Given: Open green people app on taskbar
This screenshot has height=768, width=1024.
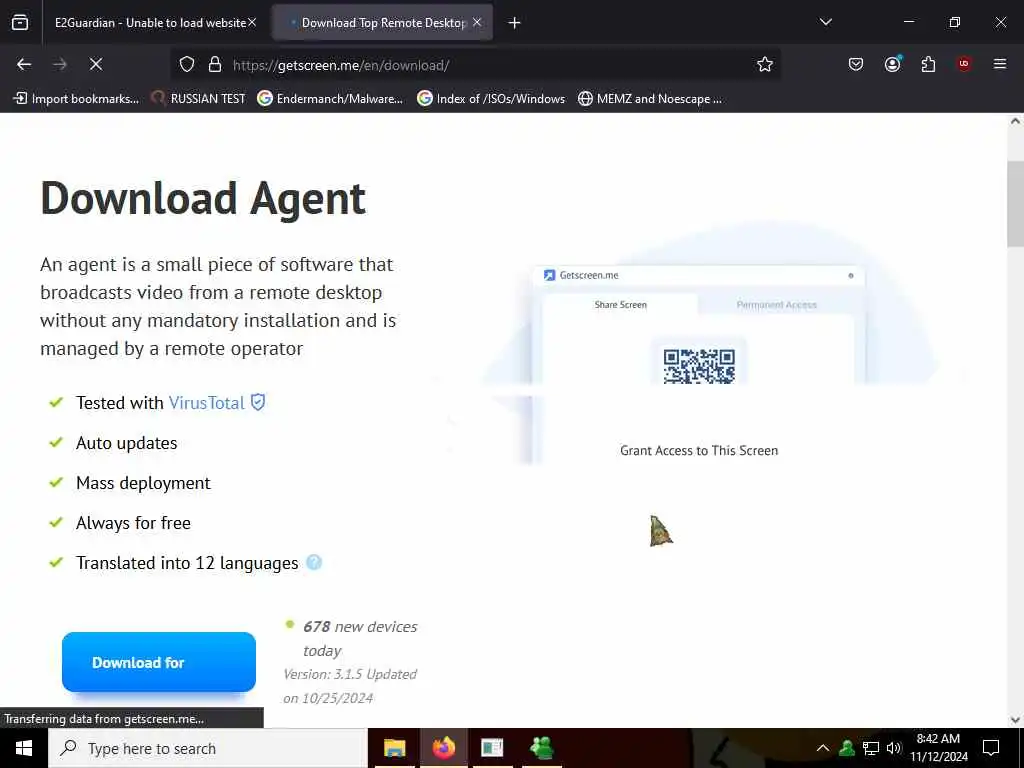Looking at the screenshot, I should tap(542, 748).
